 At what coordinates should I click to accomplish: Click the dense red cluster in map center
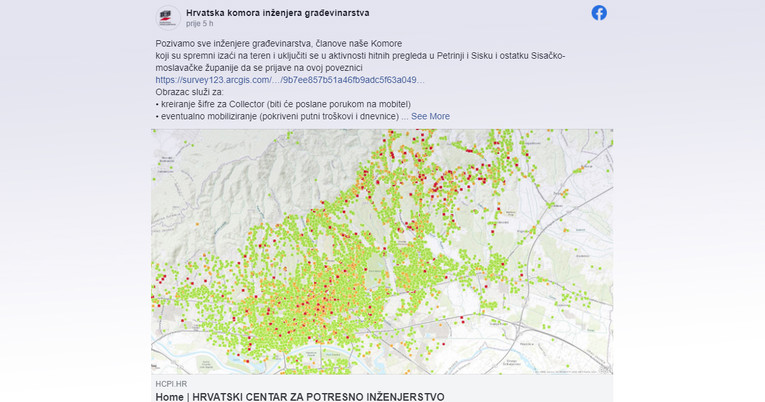[312, 305]
